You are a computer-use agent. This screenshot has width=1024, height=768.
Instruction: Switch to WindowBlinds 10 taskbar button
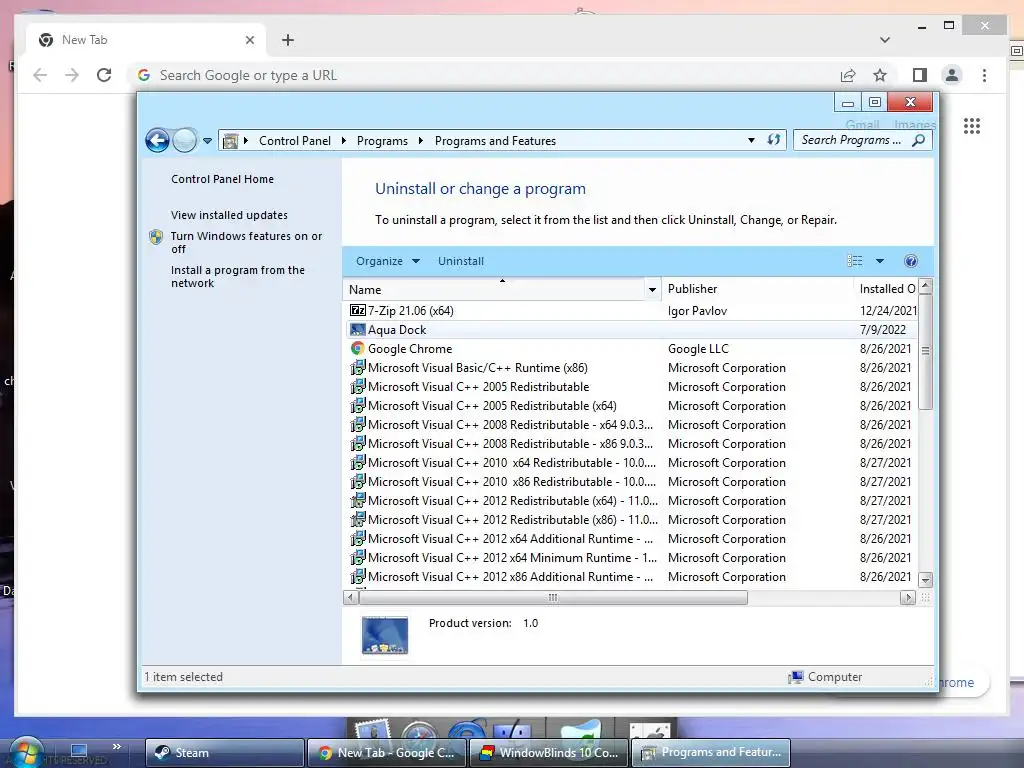pyautogui.click(x=547, y=752)
